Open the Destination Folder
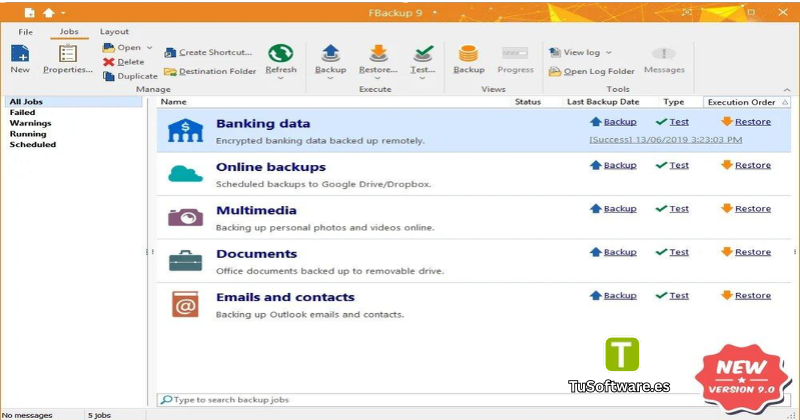Image resolution: width=800 pixels, height=420 pixels. pos(210,71)
